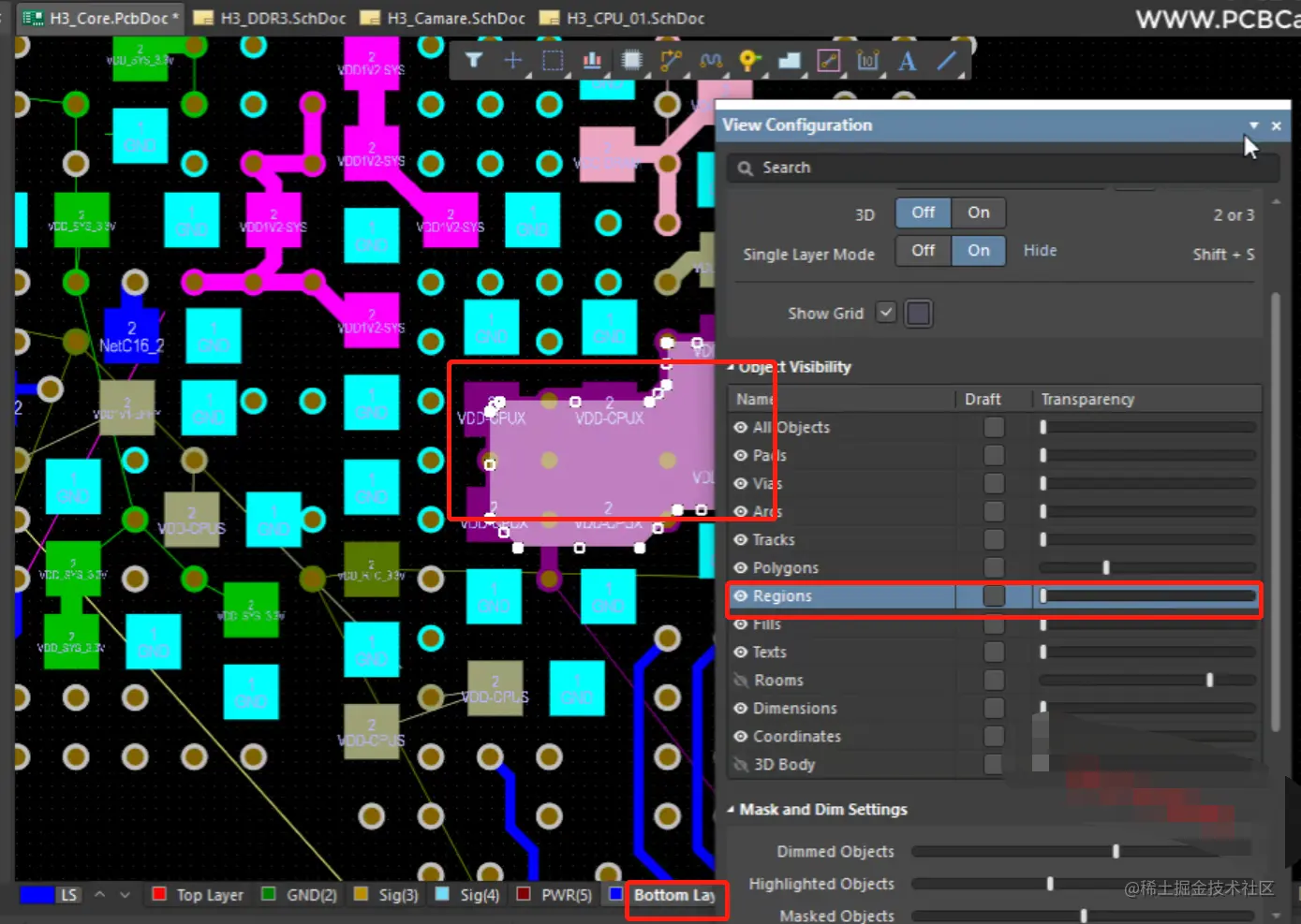The width and height of the screenshot is (1301, 924).
Task: Toggle visibility eye for All Objects
Action: click(x=741, y=427)
